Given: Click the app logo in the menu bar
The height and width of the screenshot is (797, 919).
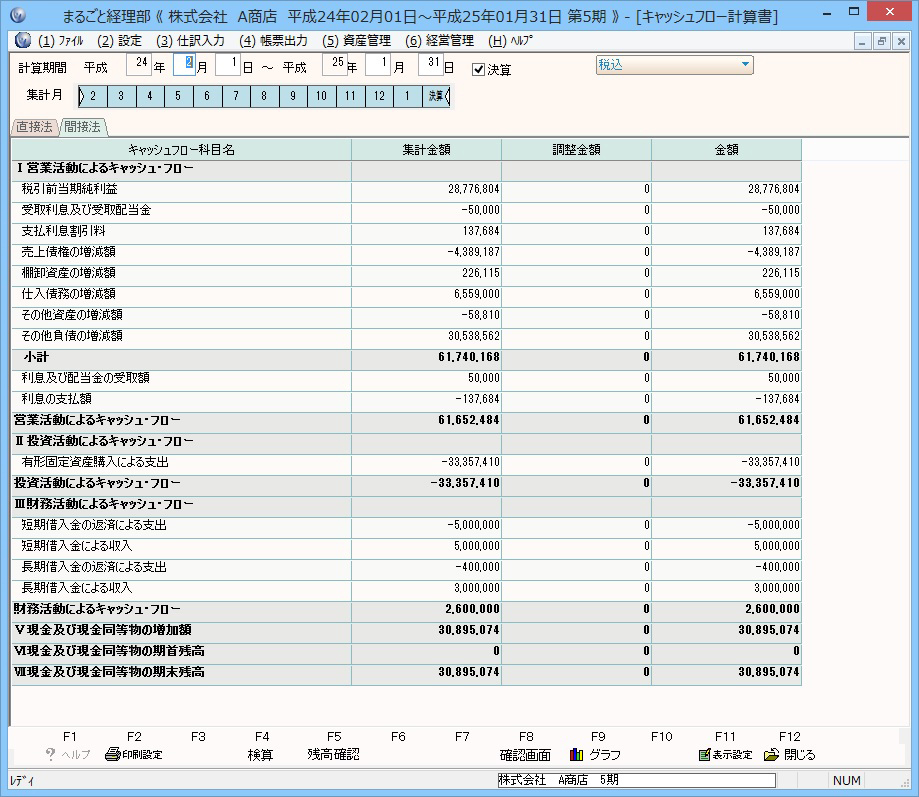Looking at the screenshot, I should [22, 40].
